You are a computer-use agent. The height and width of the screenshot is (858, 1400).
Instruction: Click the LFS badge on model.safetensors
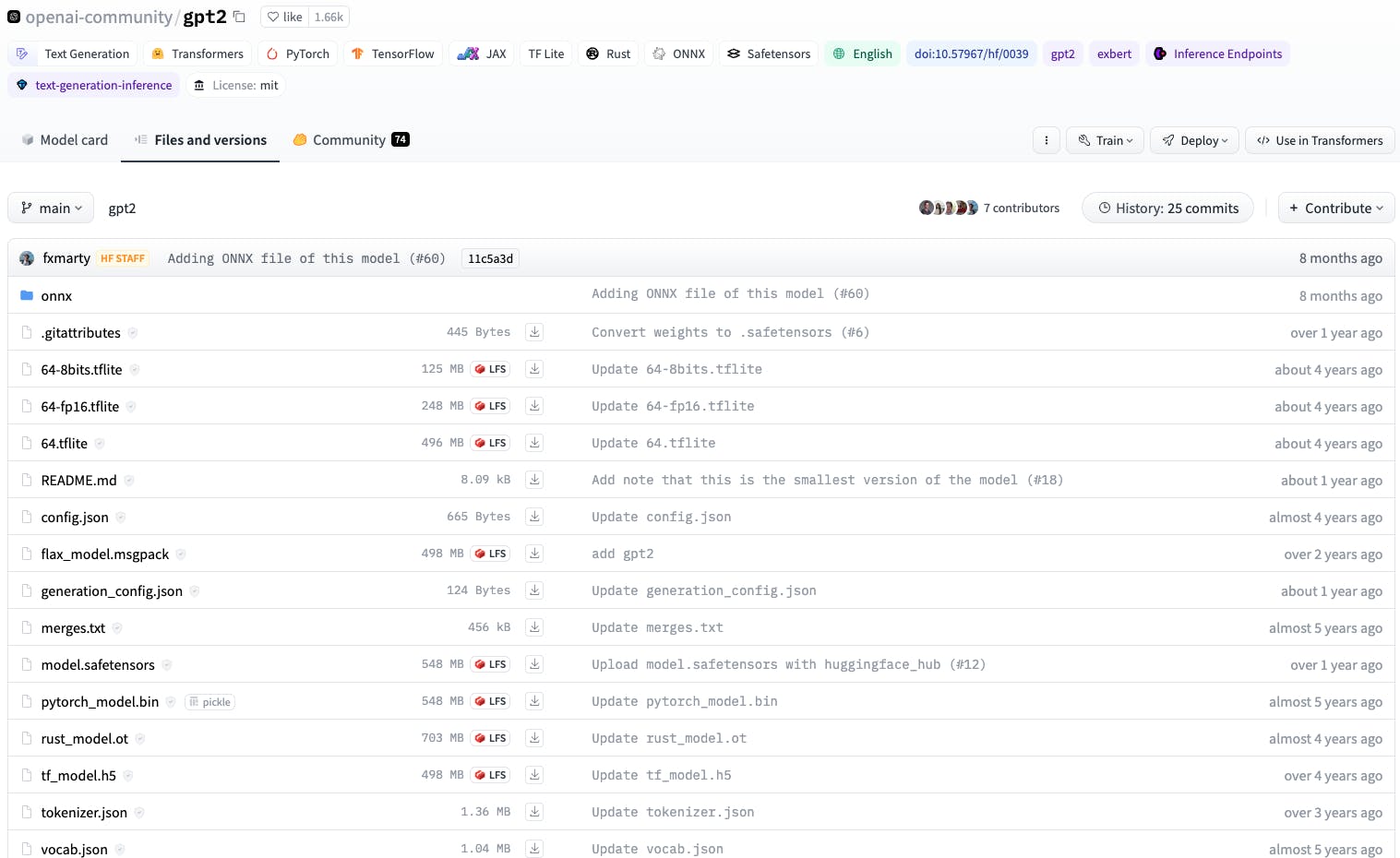coord(490,664)
